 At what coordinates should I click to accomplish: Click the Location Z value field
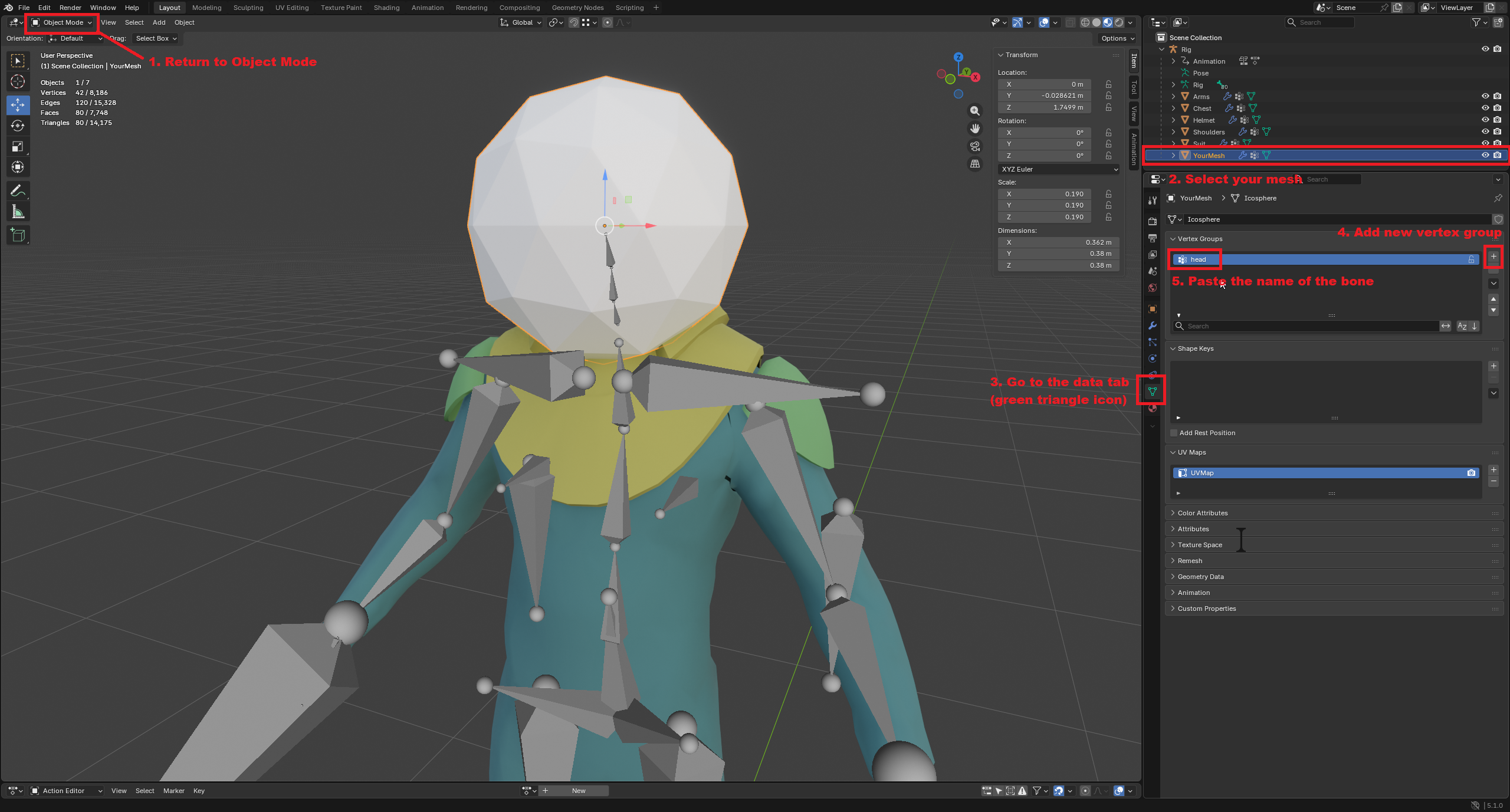click(x=1045, y=107)
